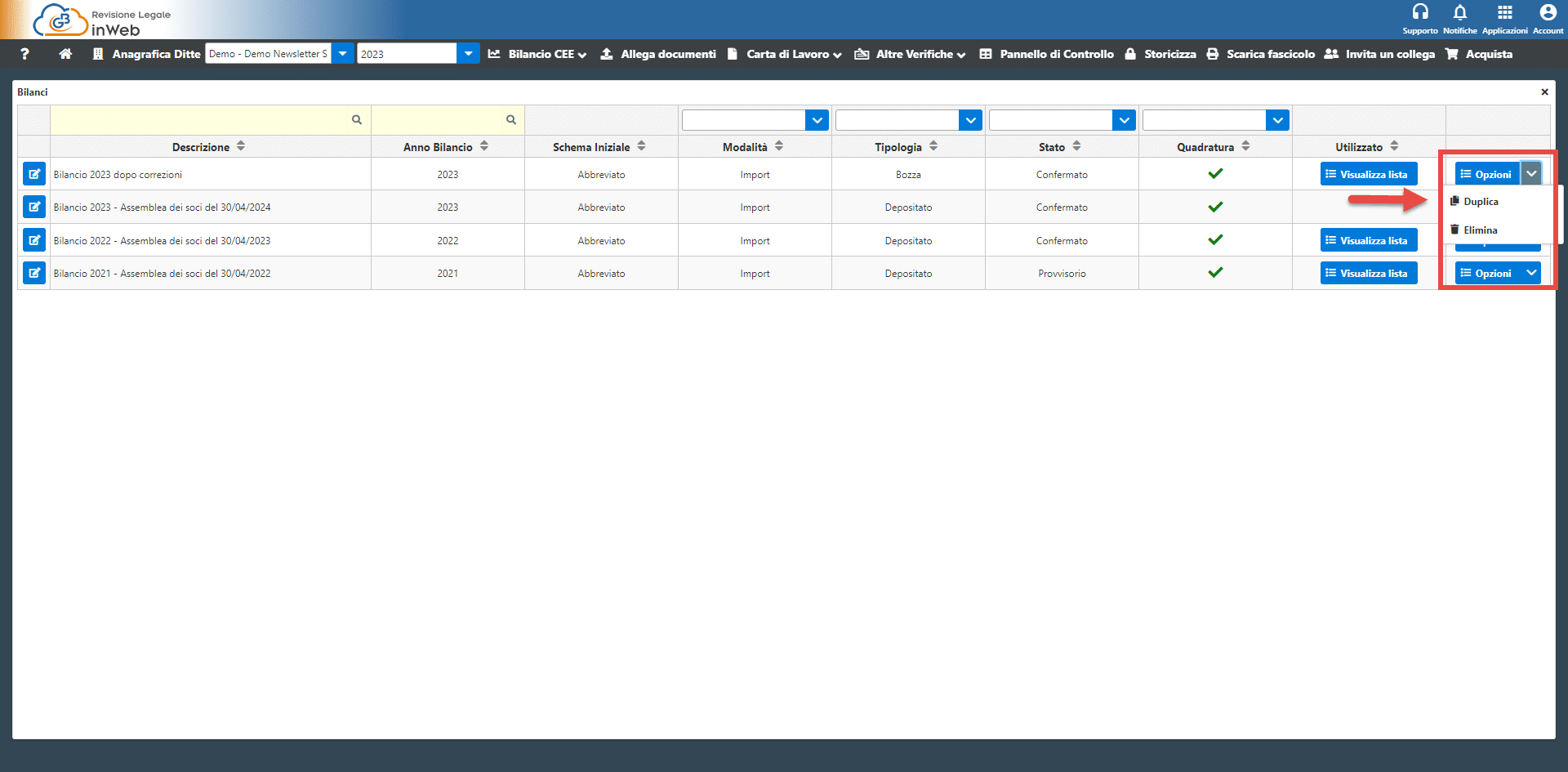Edit Bilancio 2023 Assemblea 30/04/2024 row
1568x772 pixels.
pos(34,207)
